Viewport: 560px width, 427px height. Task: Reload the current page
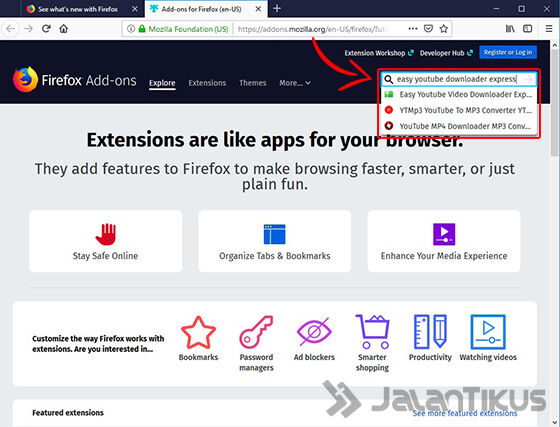coord(46,29)
